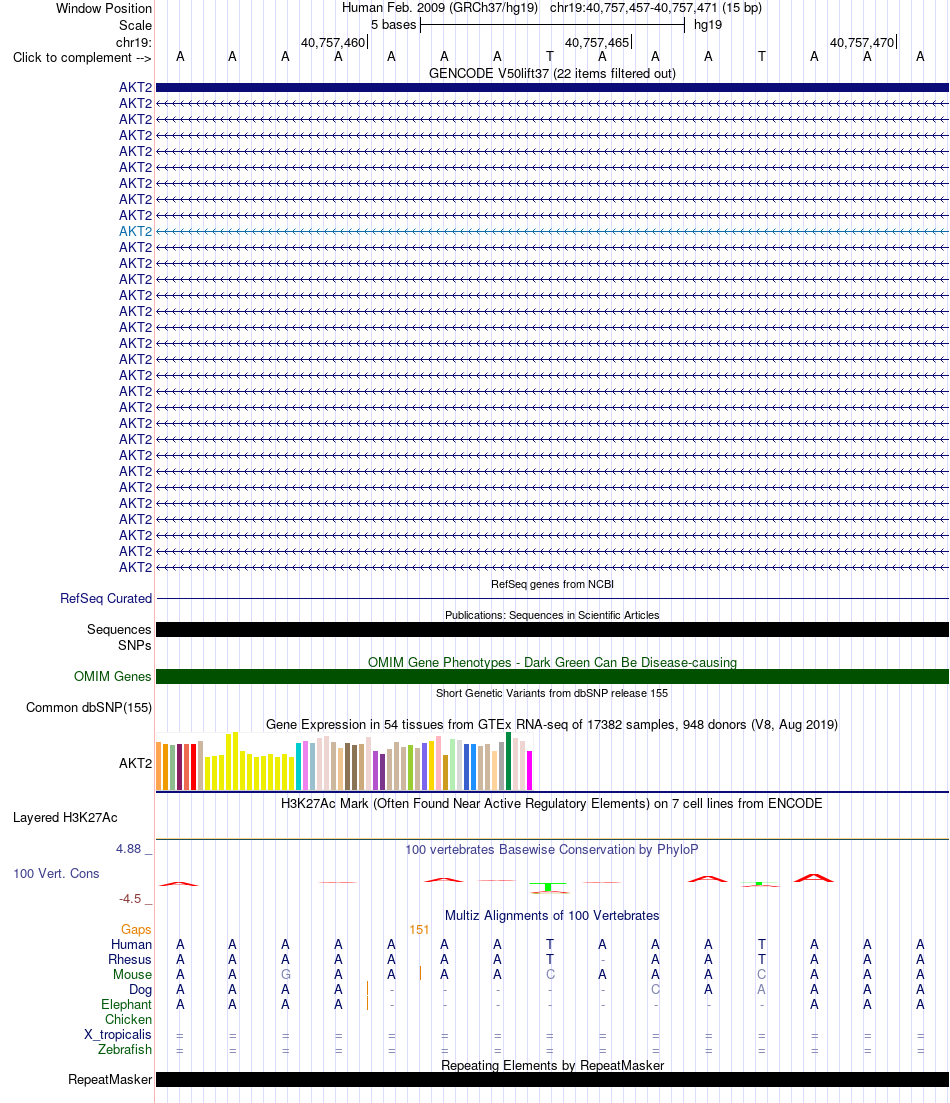
Task: Click the Sequences track label
Action: (119, 630)
